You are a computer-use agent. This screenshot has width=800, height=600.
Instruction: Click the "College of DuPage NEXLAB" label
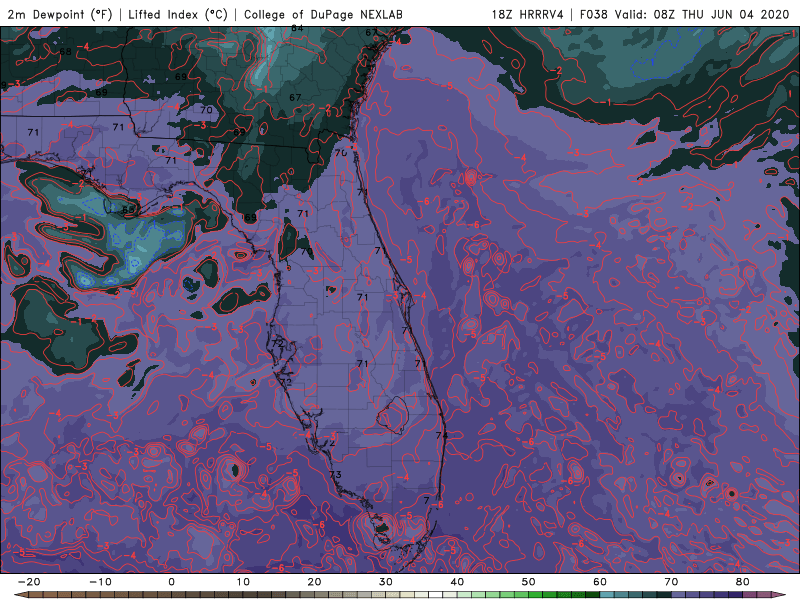point(323,14)
